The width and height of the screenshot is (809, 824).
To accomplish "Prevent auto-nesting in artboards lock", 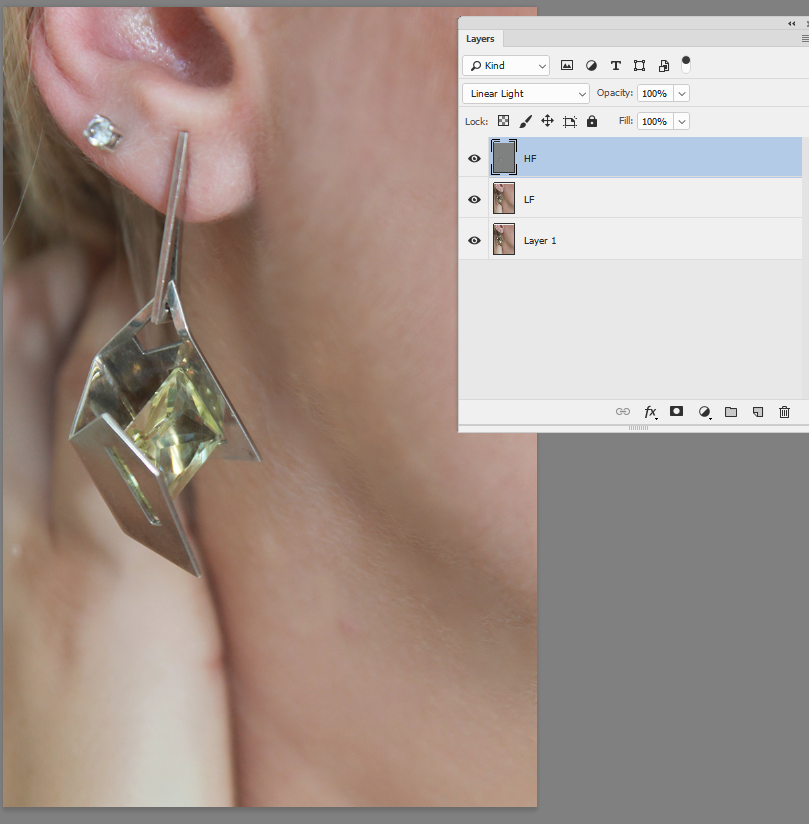I will pyautogui.click(x=570, y=122).
